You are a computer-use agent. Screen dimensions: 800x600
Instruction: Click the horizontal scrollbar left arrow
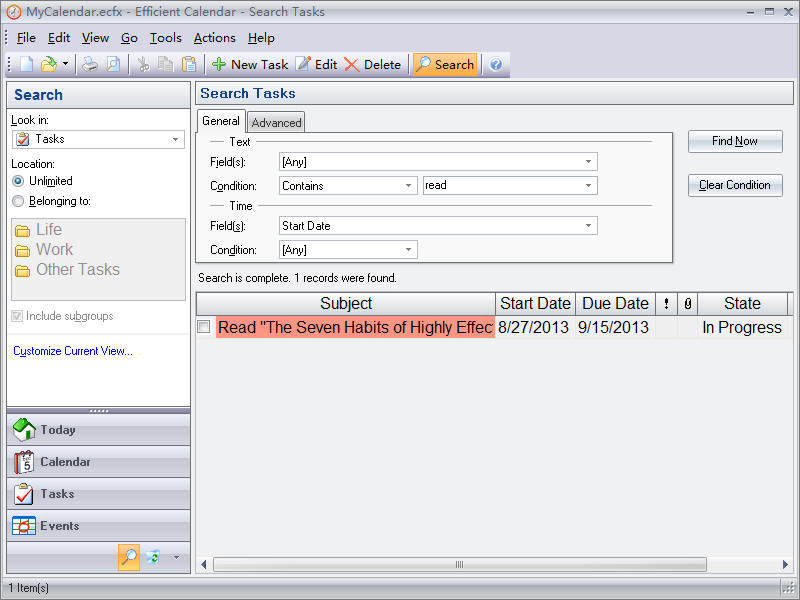204,564
